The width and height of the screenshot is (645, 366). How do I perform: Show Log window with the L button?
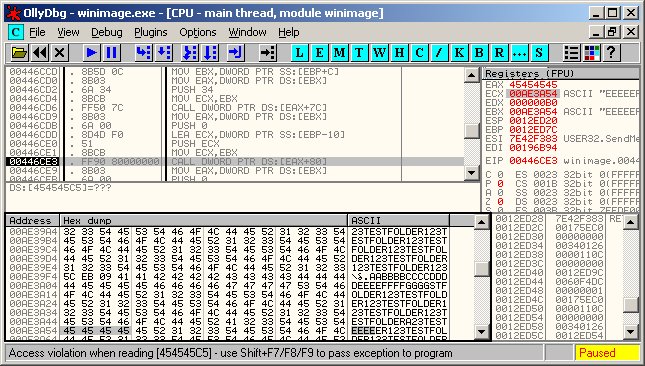click(299, 53)
